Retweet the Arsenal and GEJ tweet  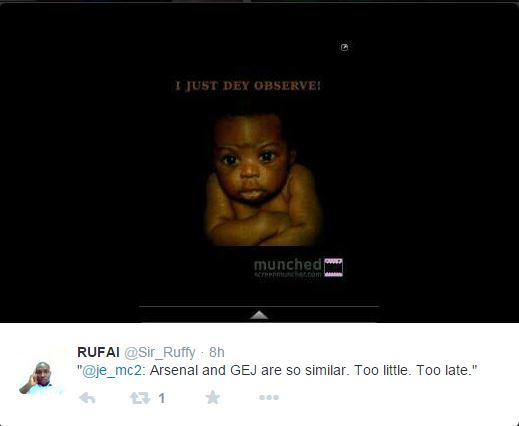click(x=140, y=398)
